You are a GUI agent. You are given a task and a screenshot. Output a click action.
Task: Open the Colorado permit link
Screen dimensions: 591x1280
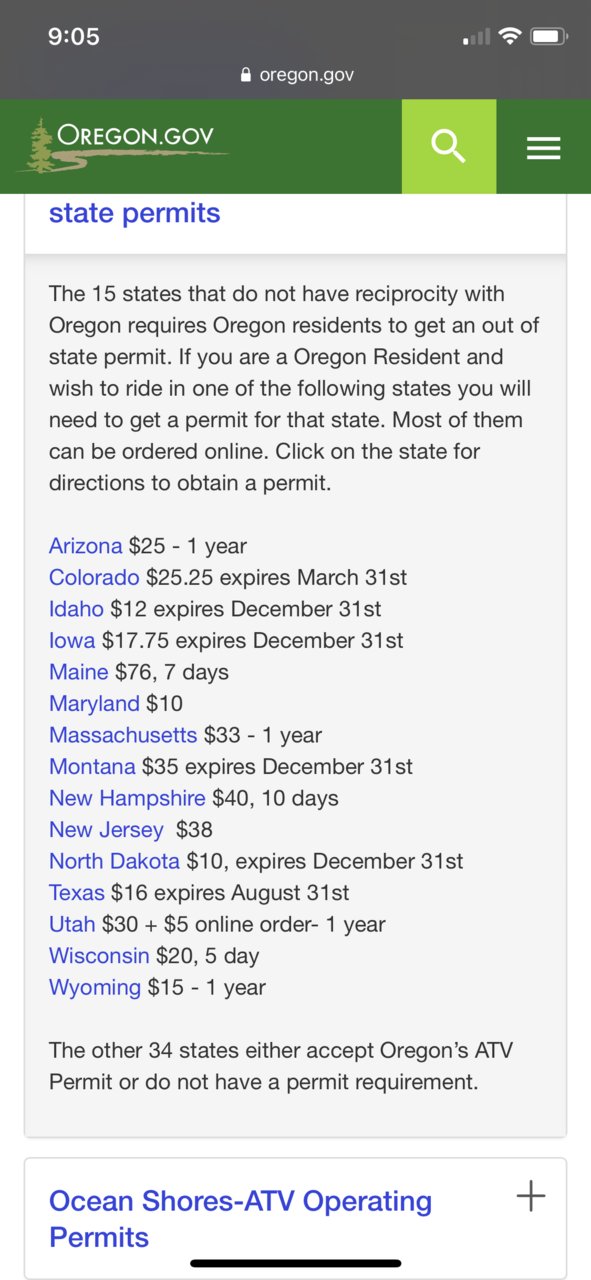click(94, 577)
